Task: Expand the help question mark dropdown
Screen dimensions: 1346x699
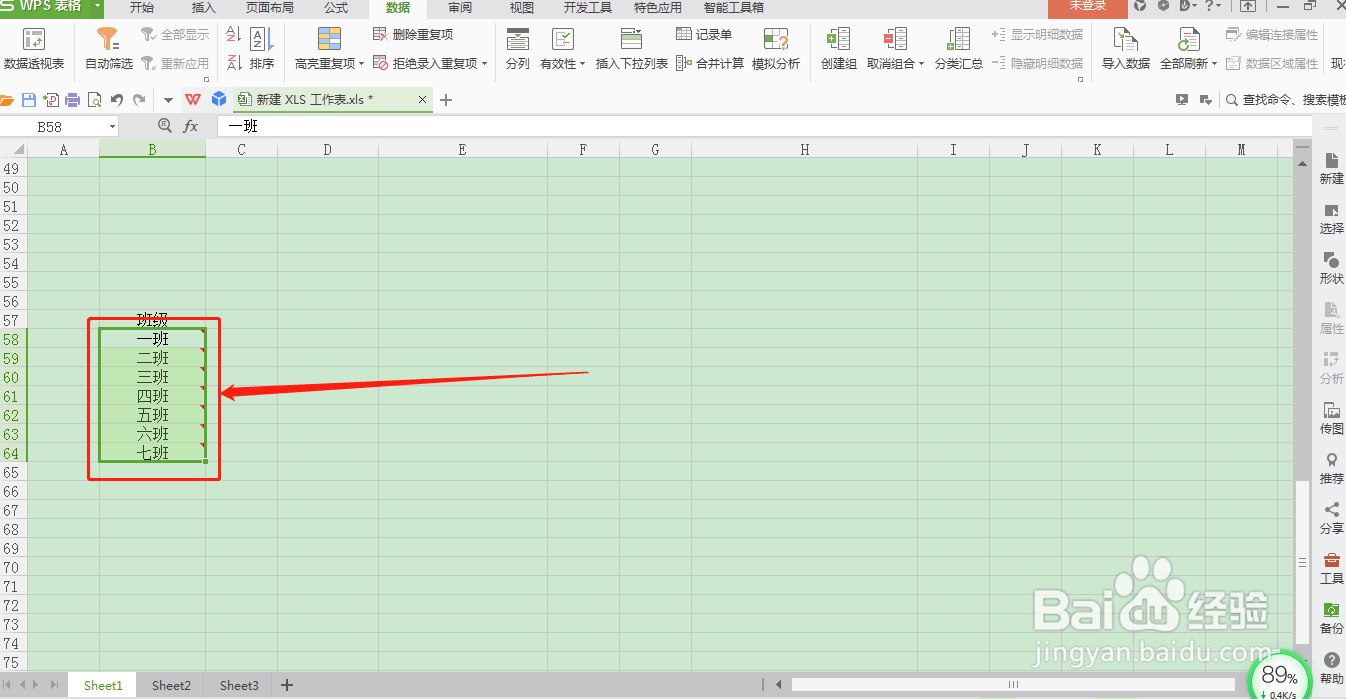Action: [x=1217, y=6]
